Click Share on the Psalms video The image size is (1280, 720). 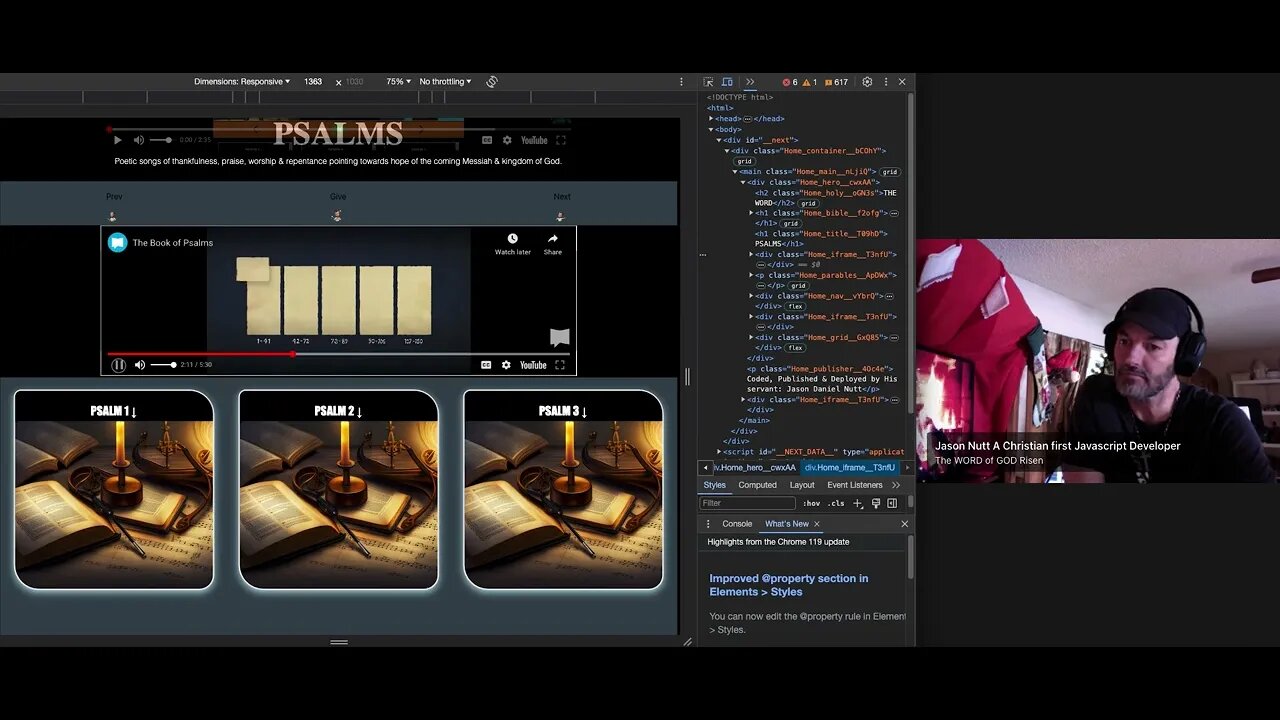pyautogui.click(x=552, y=244)
